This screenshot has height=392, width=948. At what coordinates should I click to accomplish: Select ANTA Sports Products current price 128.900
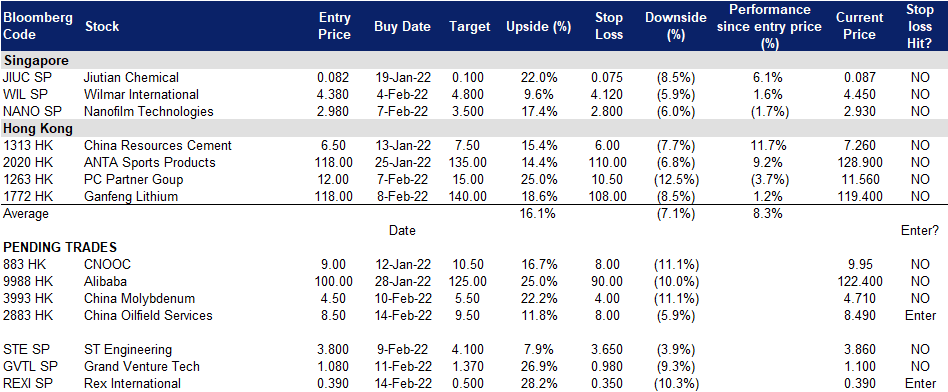[855, 162]
